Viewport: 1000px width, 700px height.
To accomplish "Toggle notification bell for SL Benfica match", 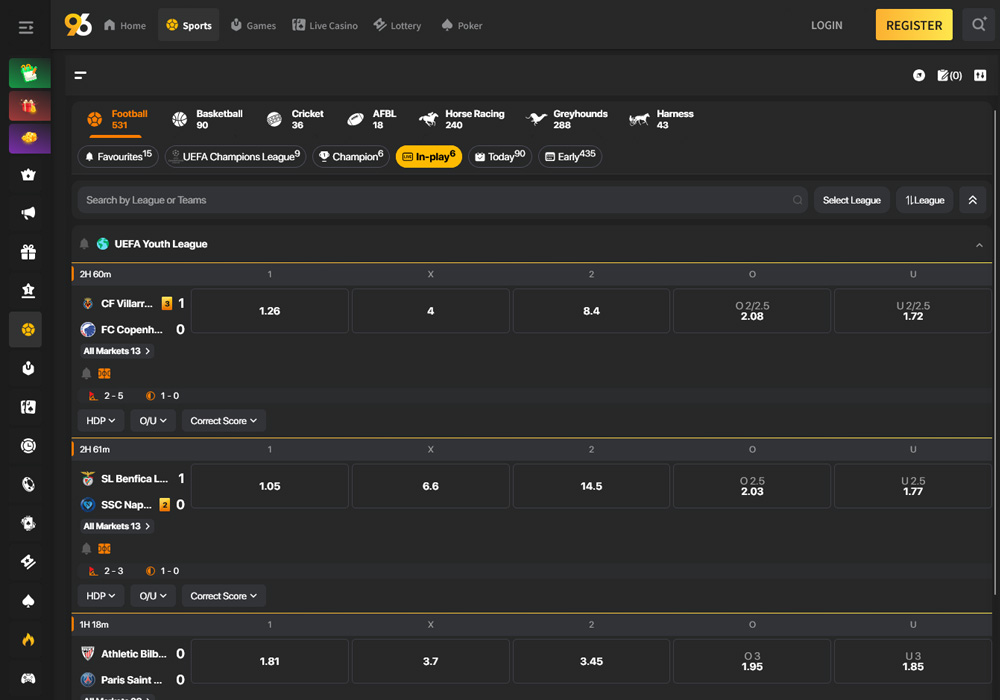I will coord(86,548).
